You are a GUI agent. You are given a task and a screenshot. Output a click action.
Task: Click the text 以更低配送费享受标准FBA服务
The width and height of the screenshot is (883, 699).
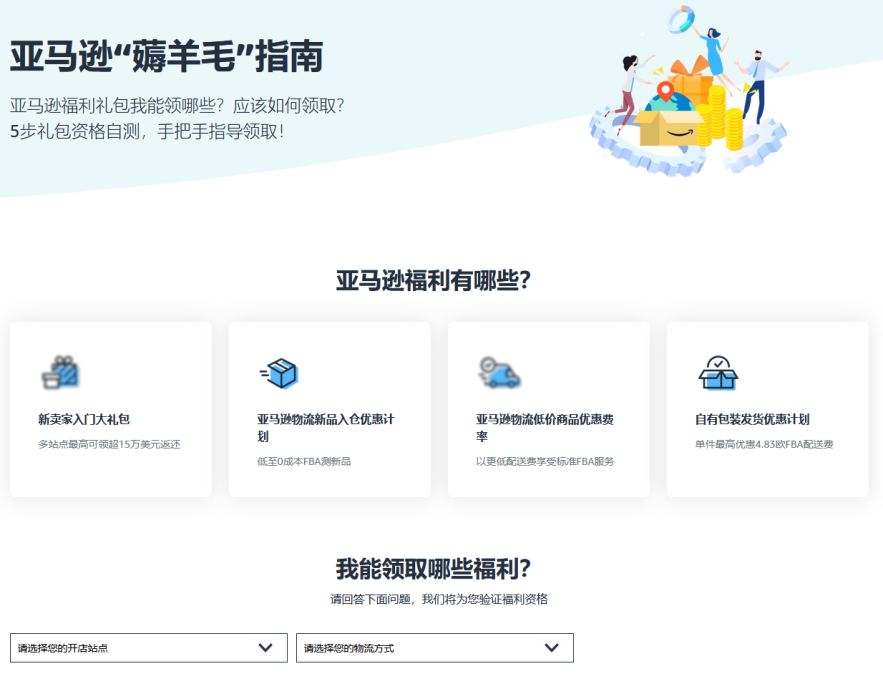coord(545,461)
